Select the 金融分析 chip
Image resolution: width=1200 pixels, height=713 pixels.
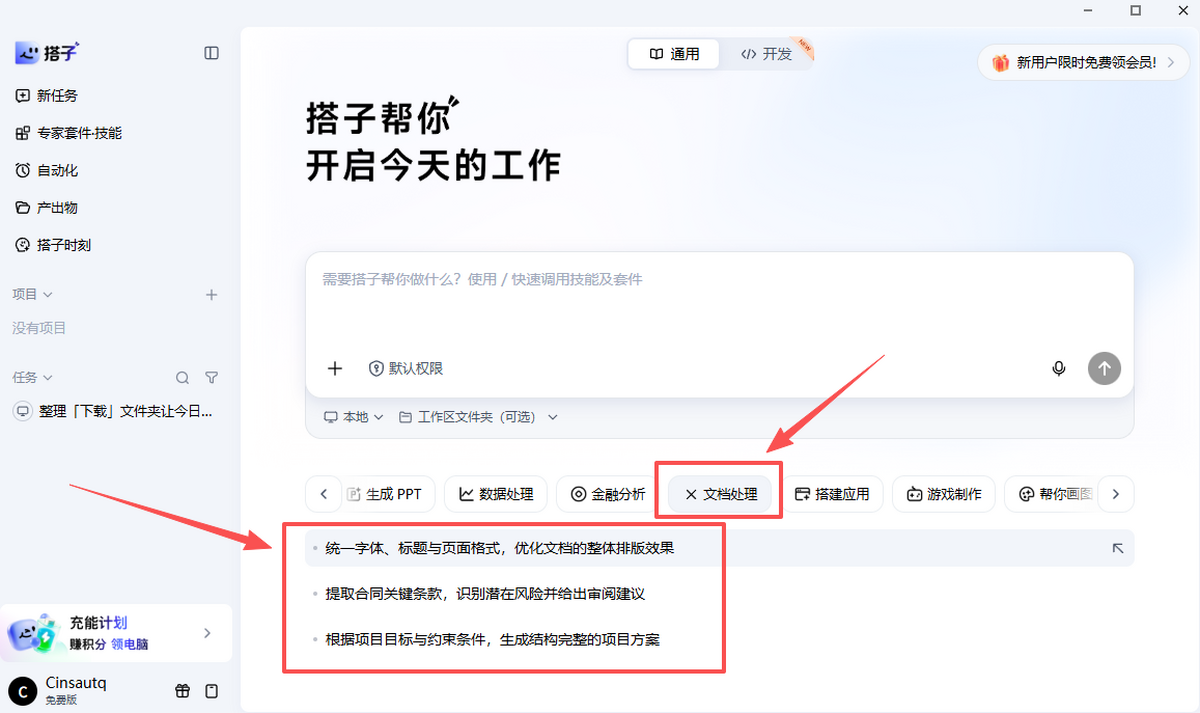tap(608, 494)
